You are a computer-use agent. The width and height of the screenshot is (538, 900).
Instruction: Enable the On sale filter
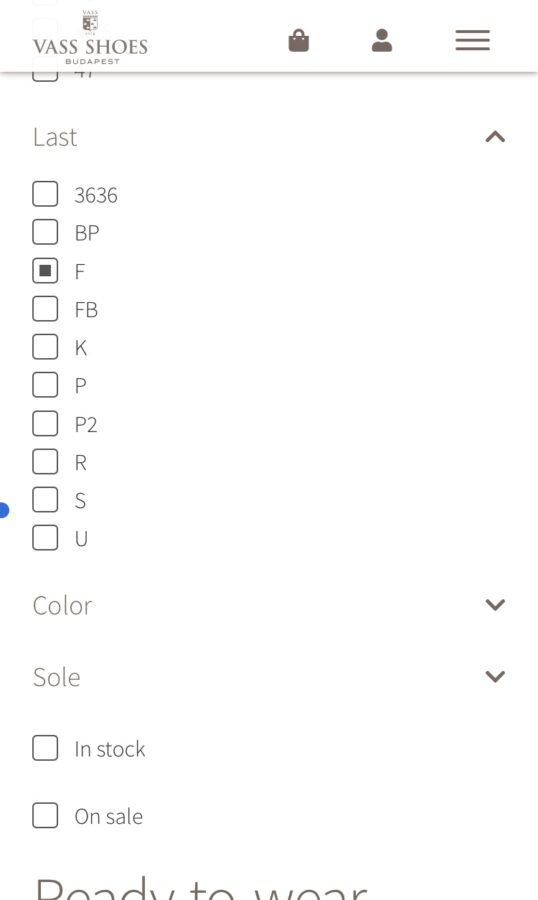click(45, 815)
